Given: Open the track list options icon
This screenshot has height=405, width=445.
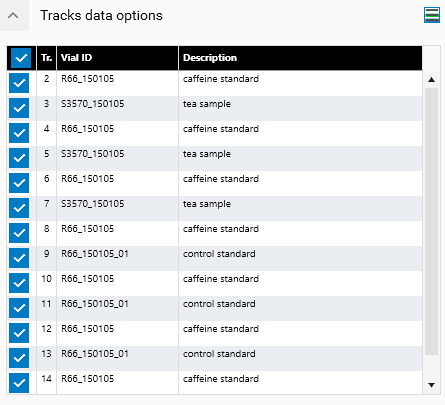Looking at the screenshot, I should 432,15.
